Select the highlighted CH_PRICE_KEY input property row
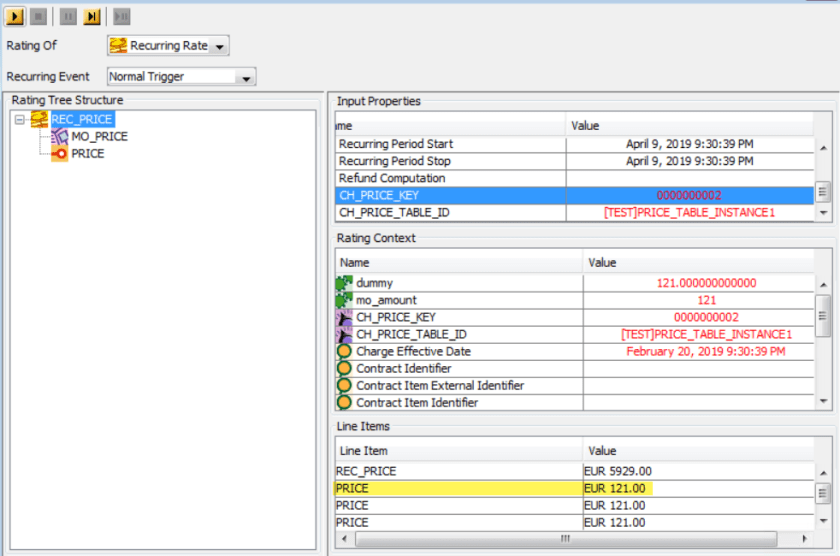This screenshot has width=840, height=556. click(x=450, y=195)
